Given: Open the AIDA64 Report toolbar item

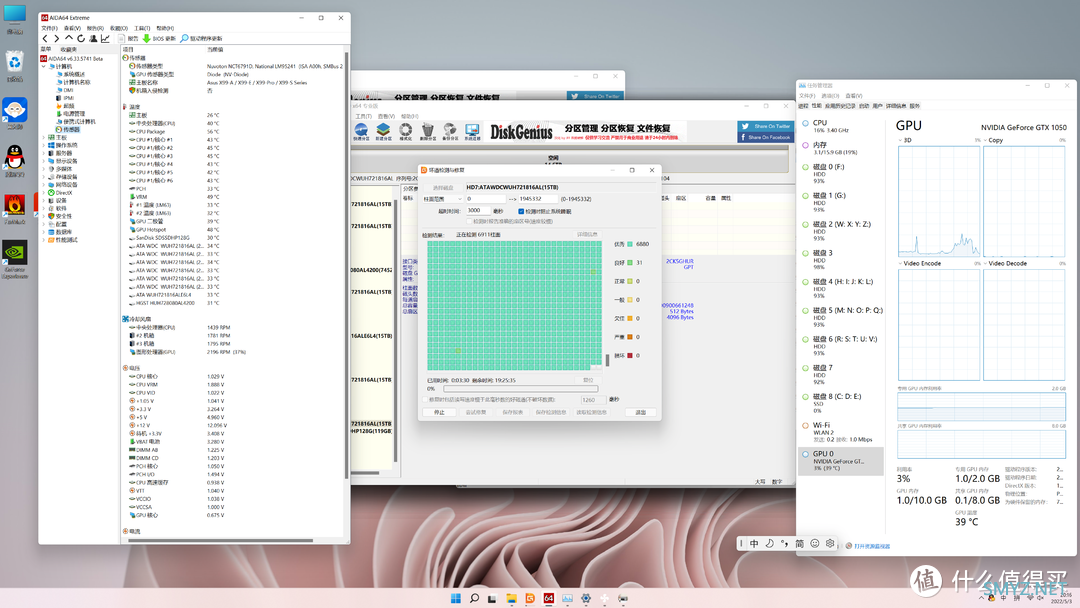Looking at the screenshot, I should (x=129, y=39).
